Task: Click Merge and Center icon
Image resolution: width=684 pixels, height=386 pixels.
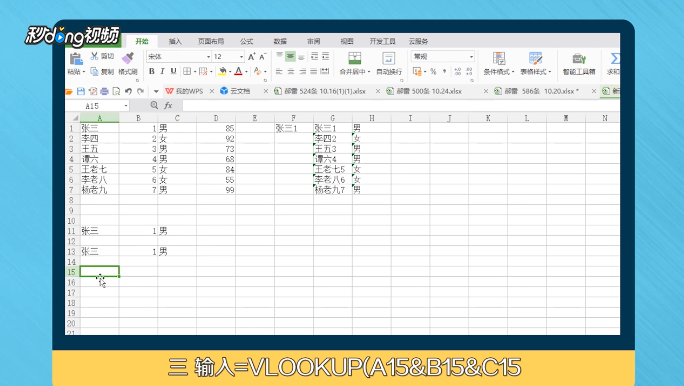Action: (355, 58)
